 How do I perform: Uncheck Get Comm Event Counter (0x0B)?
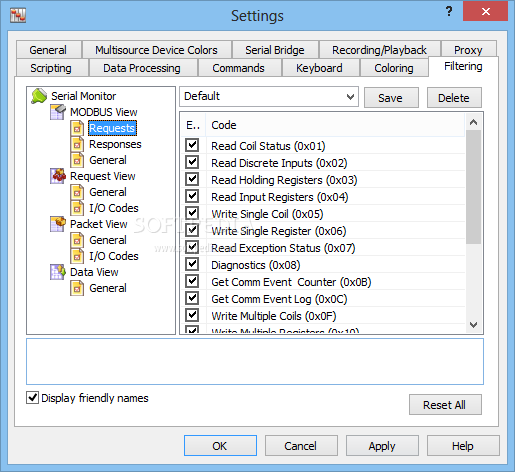192,281
